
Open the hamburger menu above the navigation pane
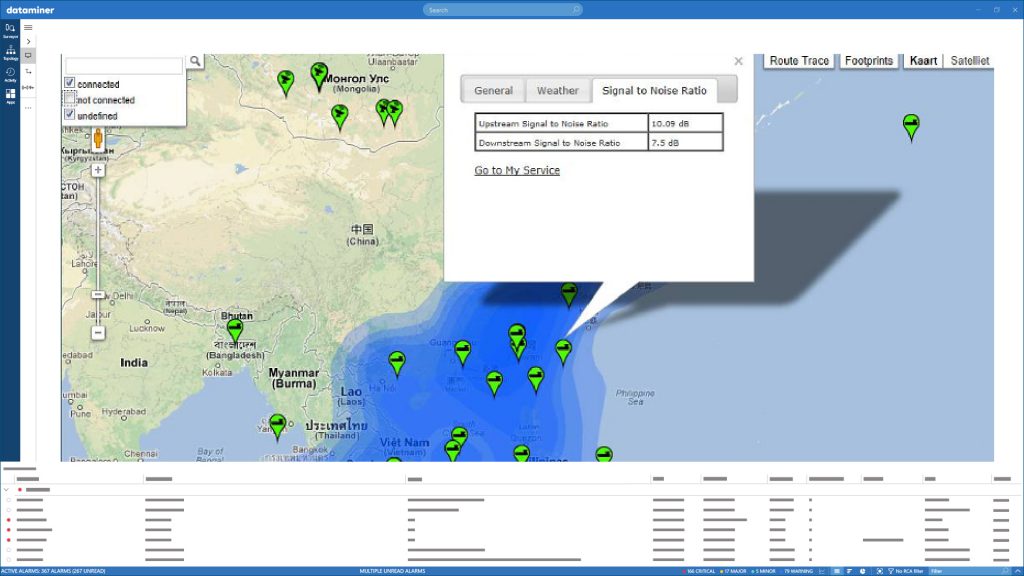pos(28,27)
